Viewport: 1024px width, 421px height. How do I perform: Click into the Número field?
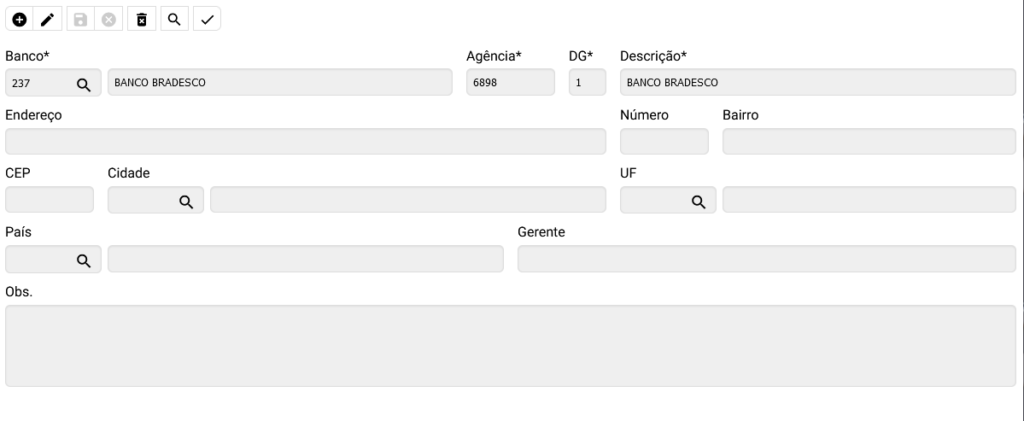[x=664, y=142]
